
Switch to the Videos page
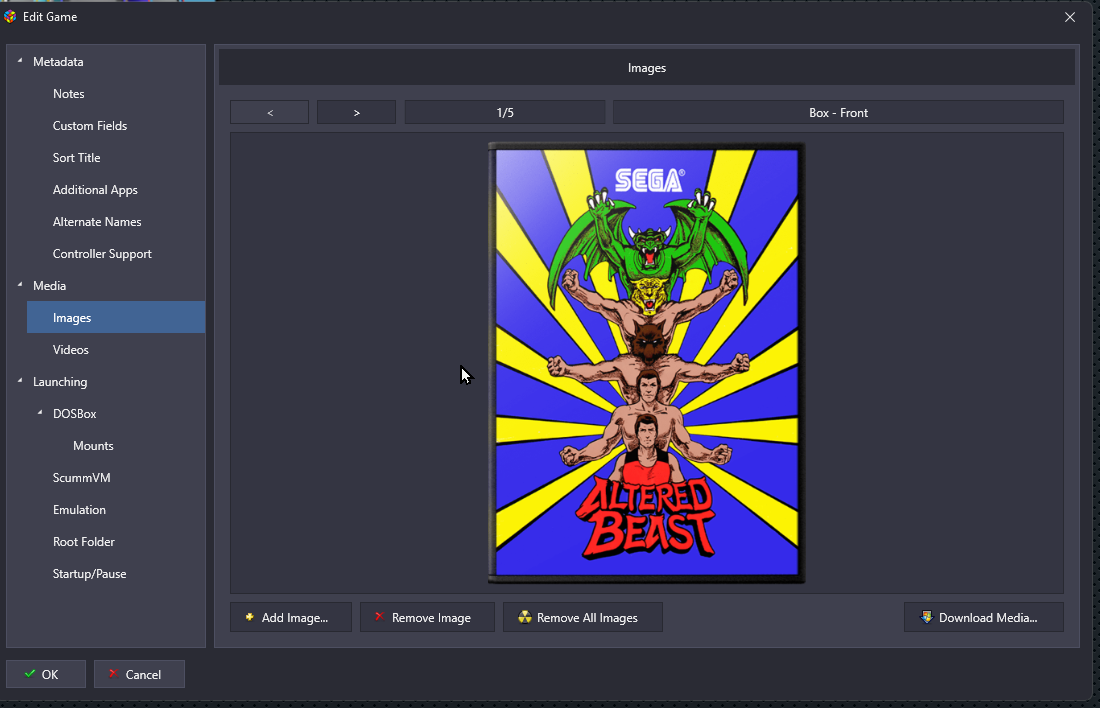(x=71, y=349)
